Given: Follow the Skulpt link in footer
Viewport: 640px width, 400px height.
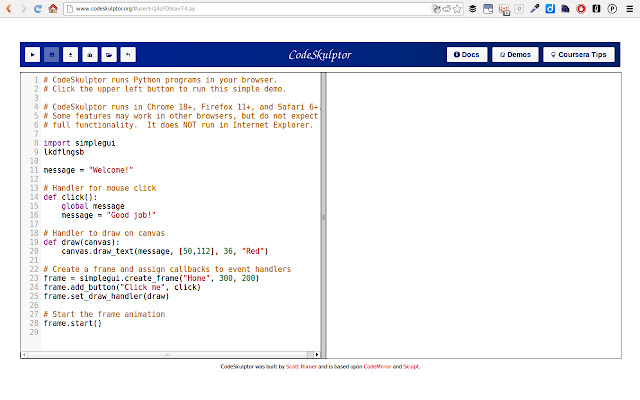Looking at the screenshot, I should pyautogui.click(x=411, y=367).
